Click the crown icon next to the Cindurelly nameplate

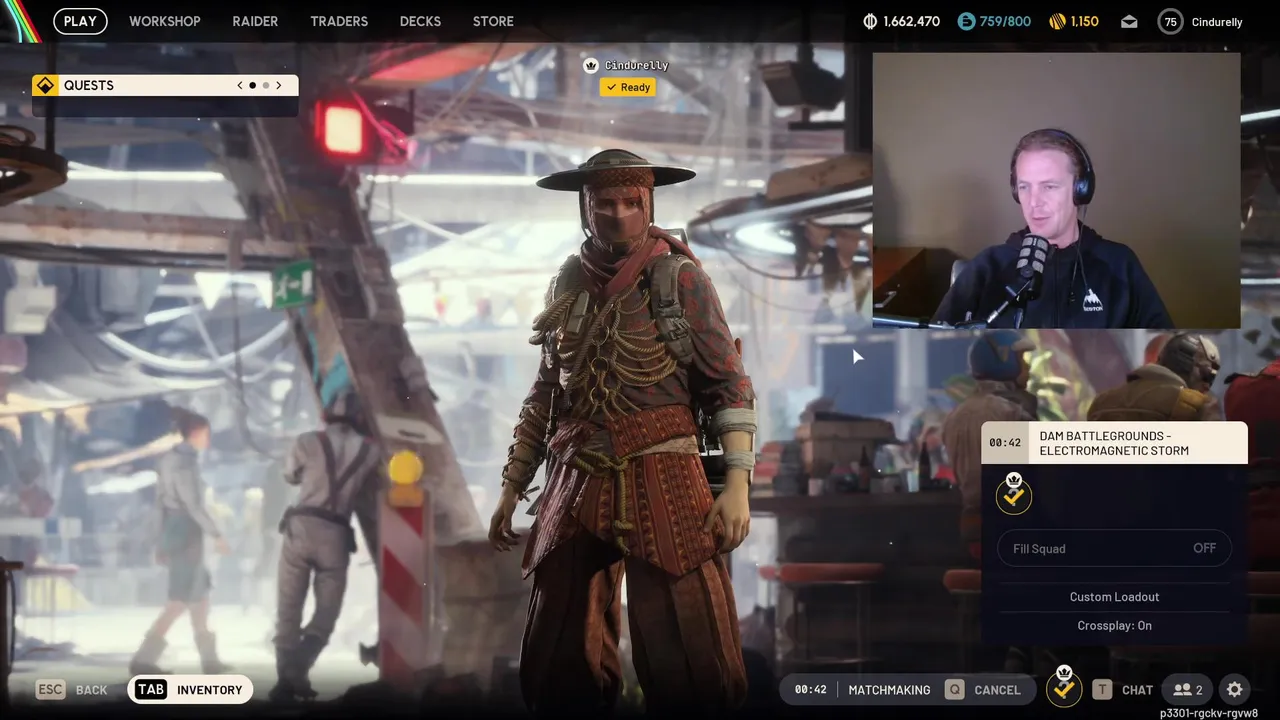pyautogui.click(x=591, y=65)
